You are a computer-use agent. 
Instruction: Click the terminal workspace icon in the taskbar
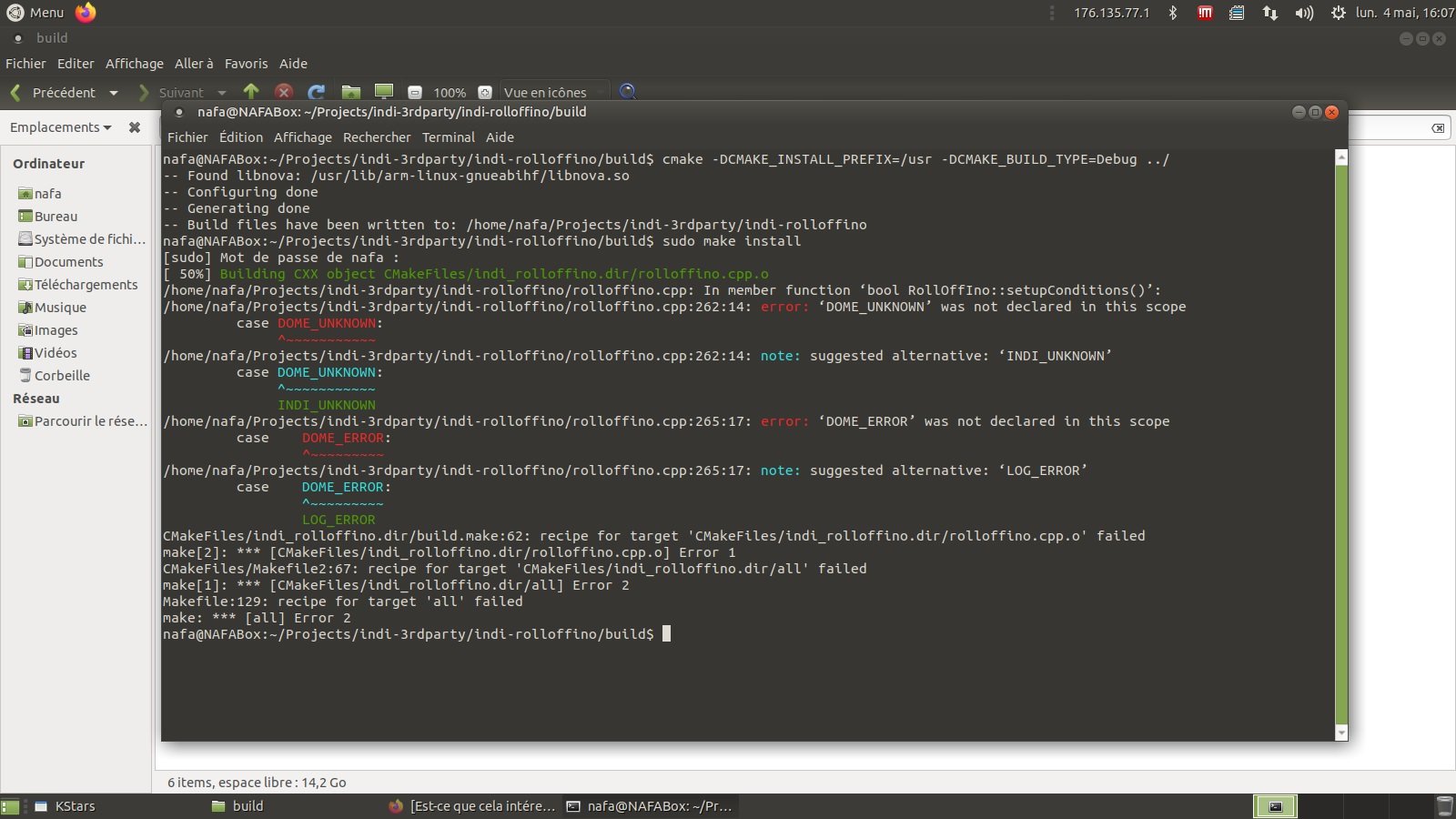click(x=1275, y=806)
